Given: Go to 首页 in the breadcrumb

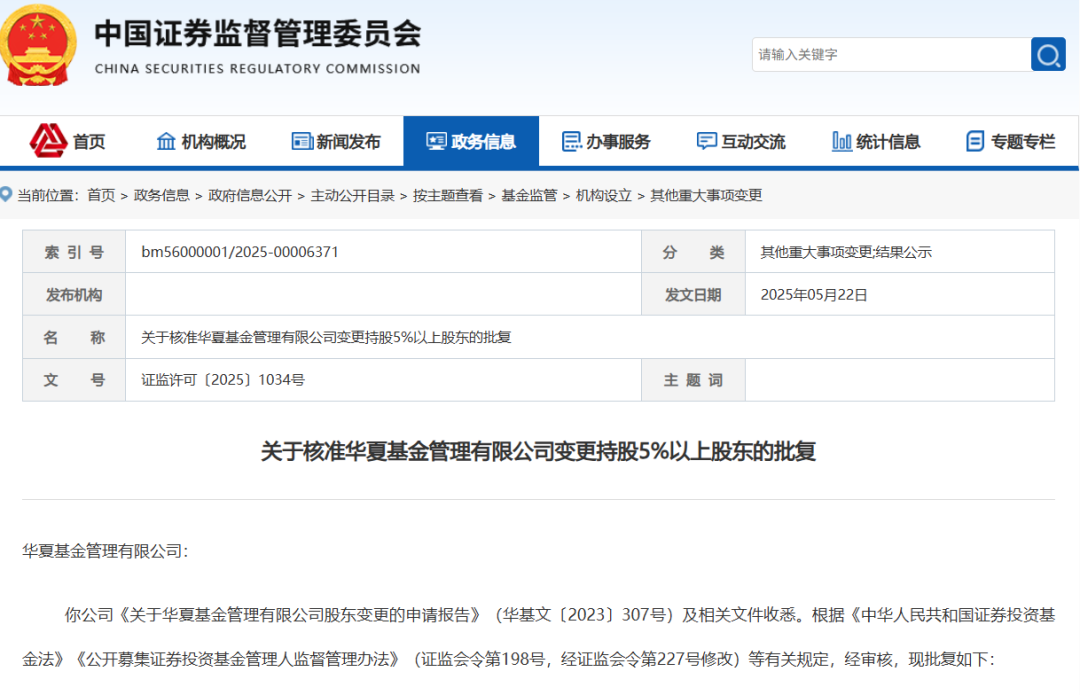Looking at the screenshot, I should (101, 195).
